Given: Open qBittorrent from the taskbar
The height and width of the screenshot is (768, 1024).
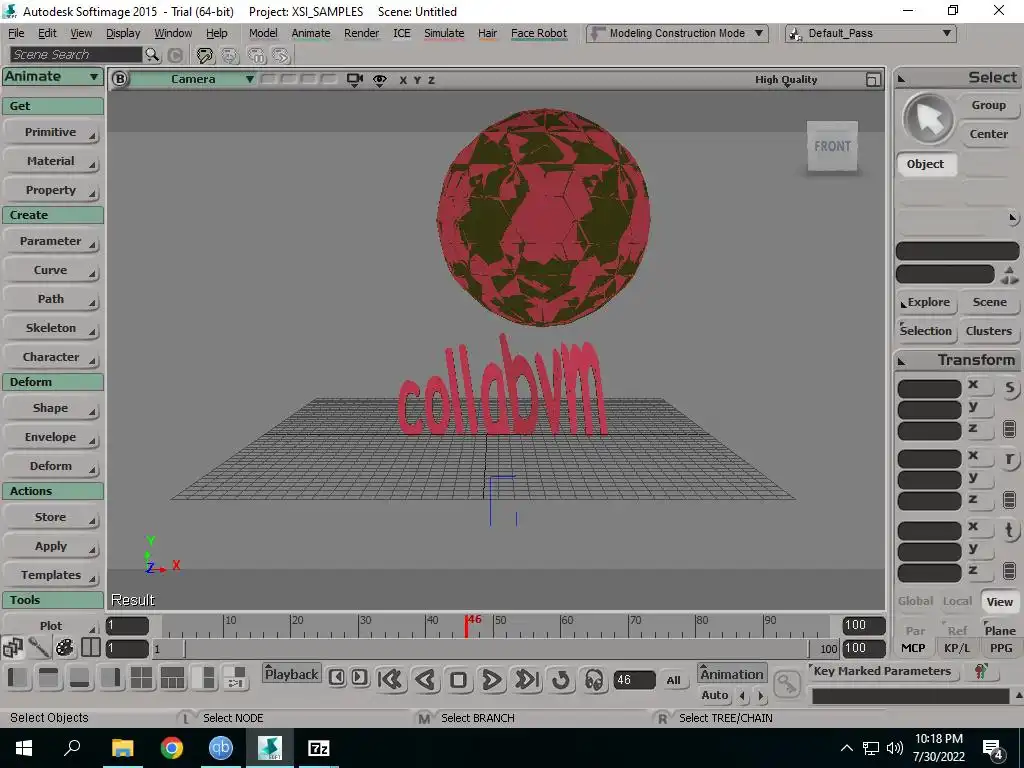Looking at the screenshot, I should [x=221, y=748].
